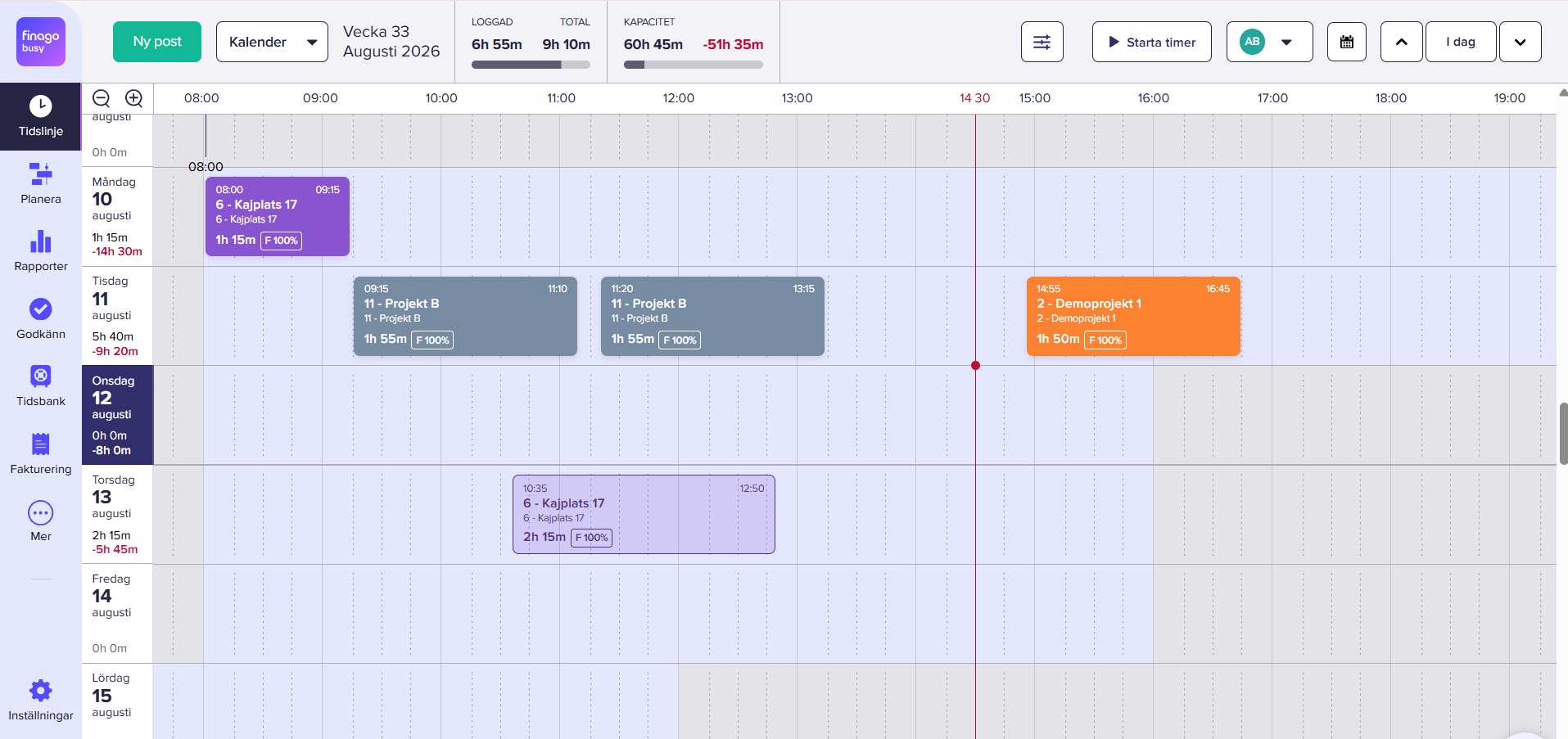Open the Godkänn approval section
1568x739 pixels.
coord(41,318)
